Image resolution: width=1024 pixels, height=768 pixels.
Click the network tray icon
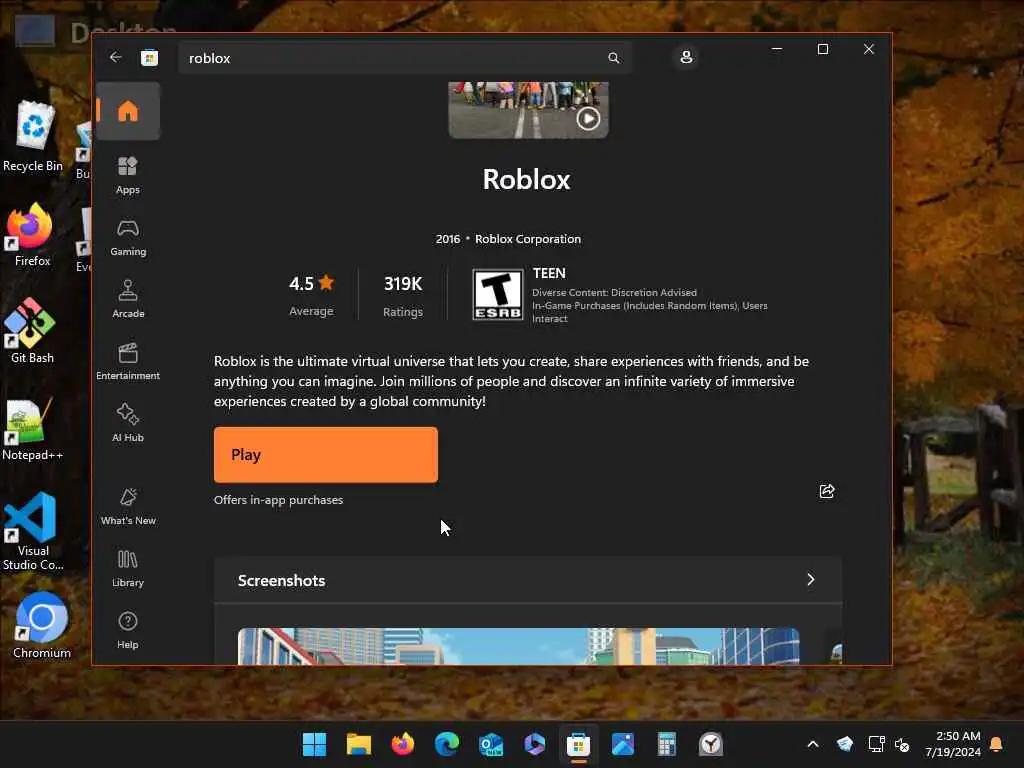click(x=876, y=744)
